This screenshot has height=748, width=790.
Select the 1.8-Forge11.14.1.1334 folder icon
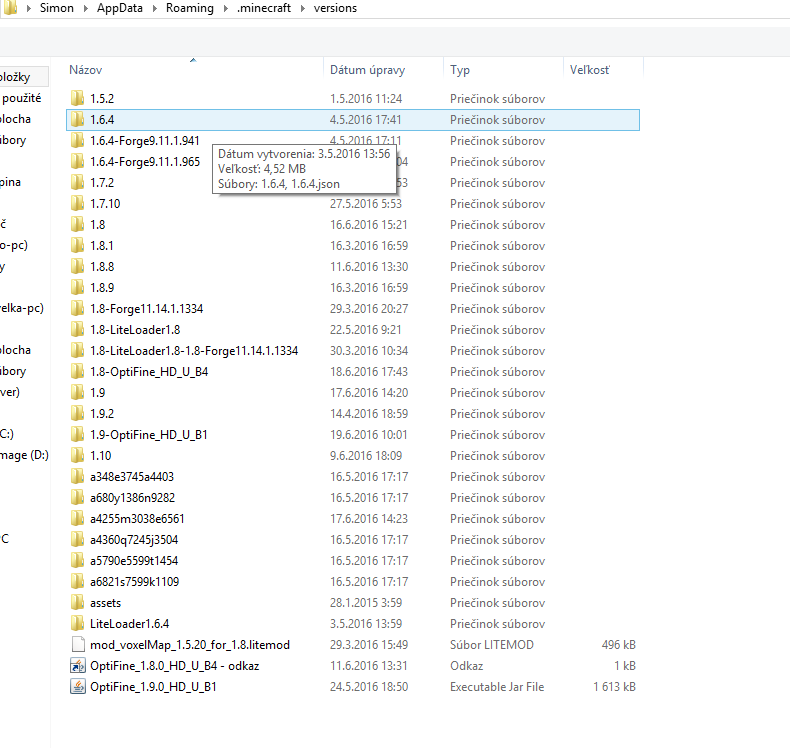coord(78,309)
